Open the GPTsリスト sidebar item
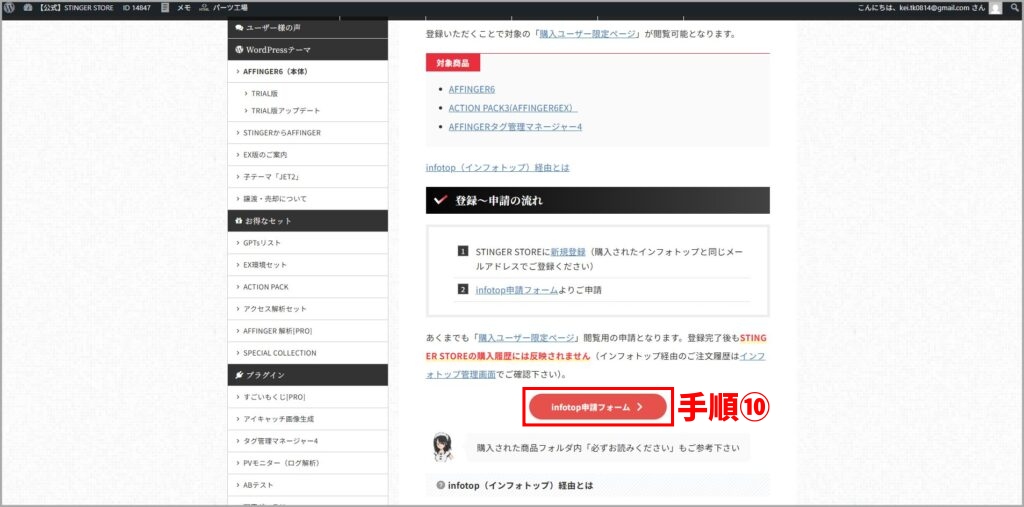The width and height of the screenshot is (1024, 507). 264,243
